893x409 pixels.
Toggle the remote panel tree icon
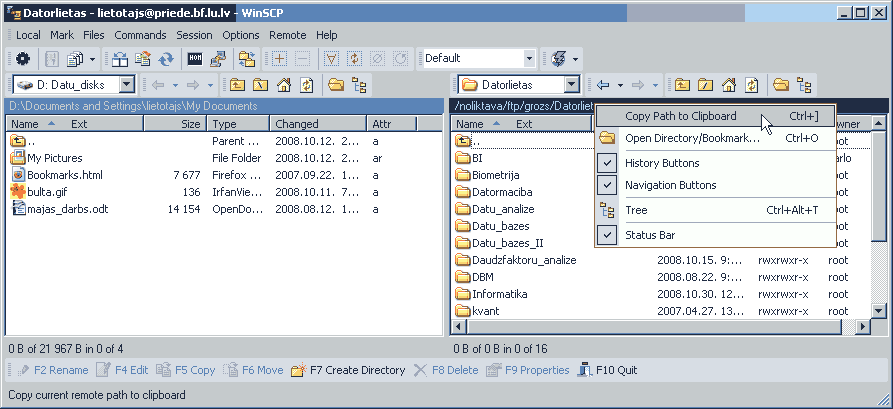[804, 85]
